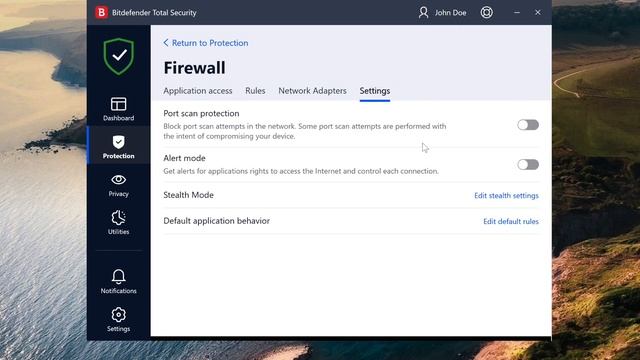The width and height of the screenshot is (640, 360).
Task: Click the John Doe username text
Action: [x=450, y=13]
